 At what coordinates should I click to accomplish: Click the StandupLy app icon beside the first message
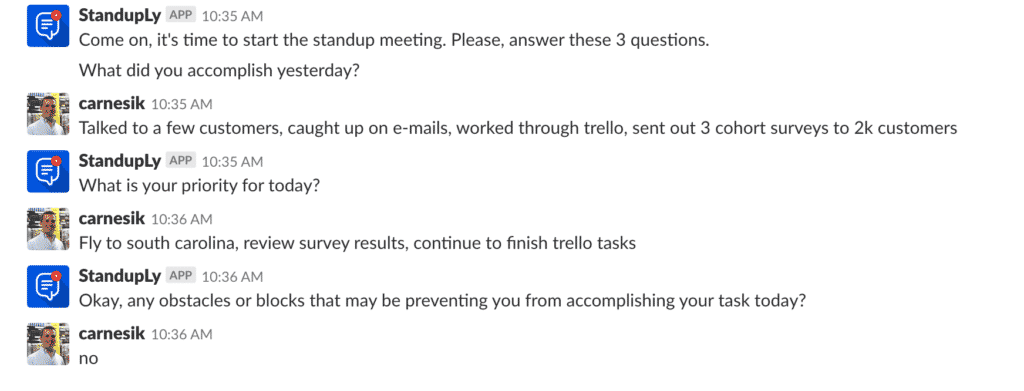[48, 26]
